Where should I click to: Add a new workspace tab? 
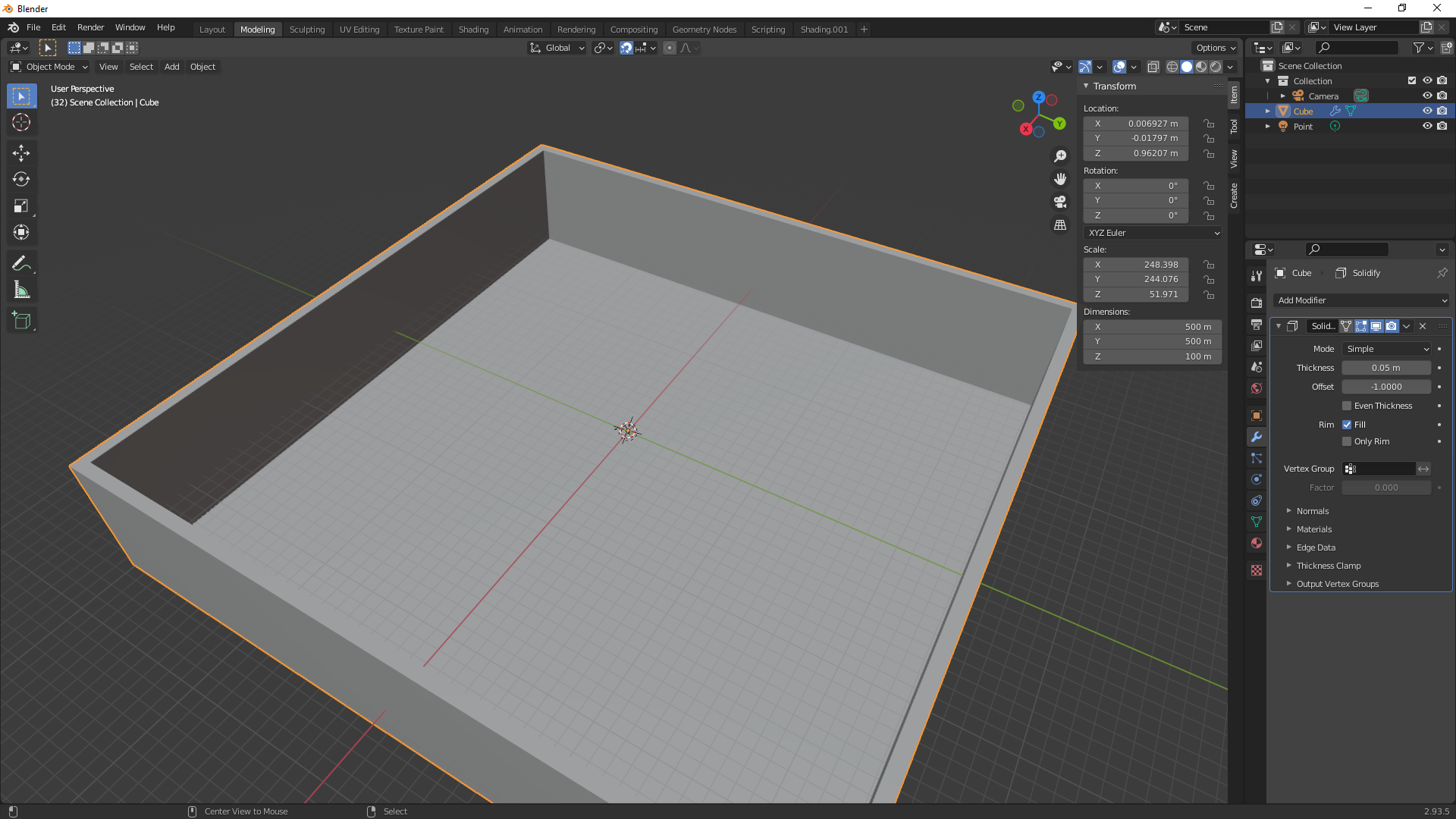pos(864,30)
